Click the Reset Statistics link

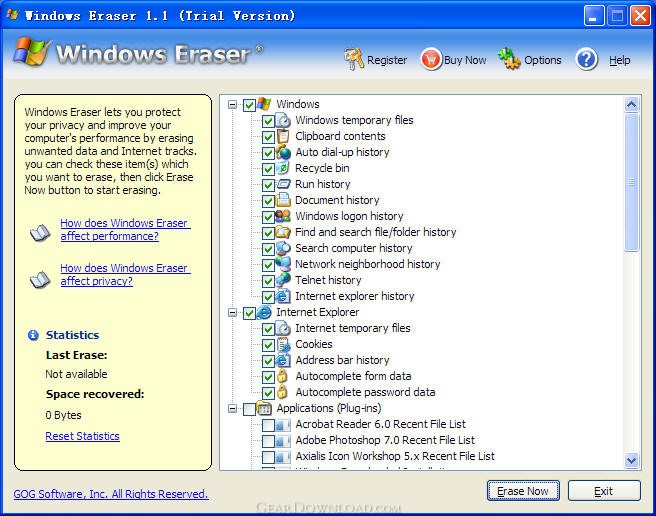pos(82,436)
